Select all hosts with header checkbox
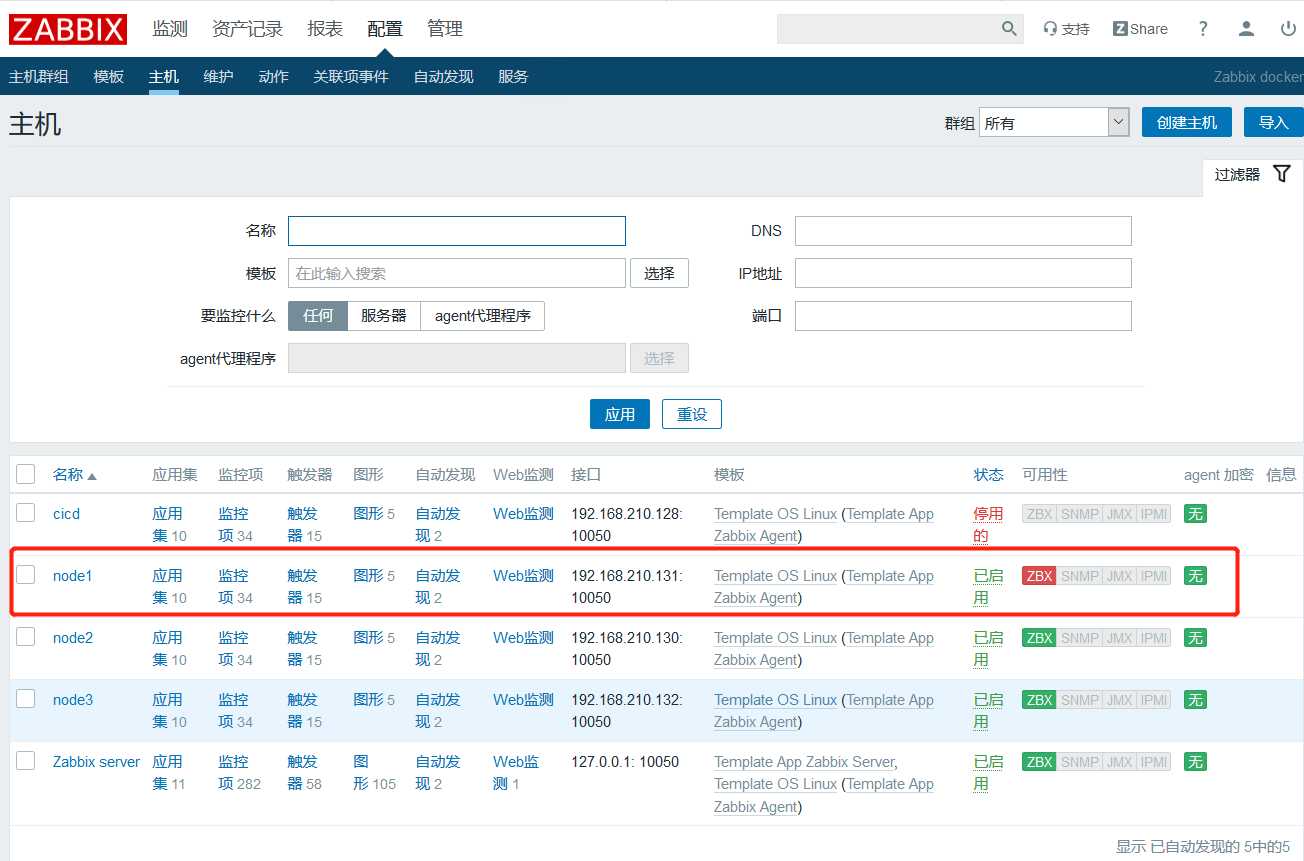The height and width of the screenshot is (861, 1304). [26, 474]
